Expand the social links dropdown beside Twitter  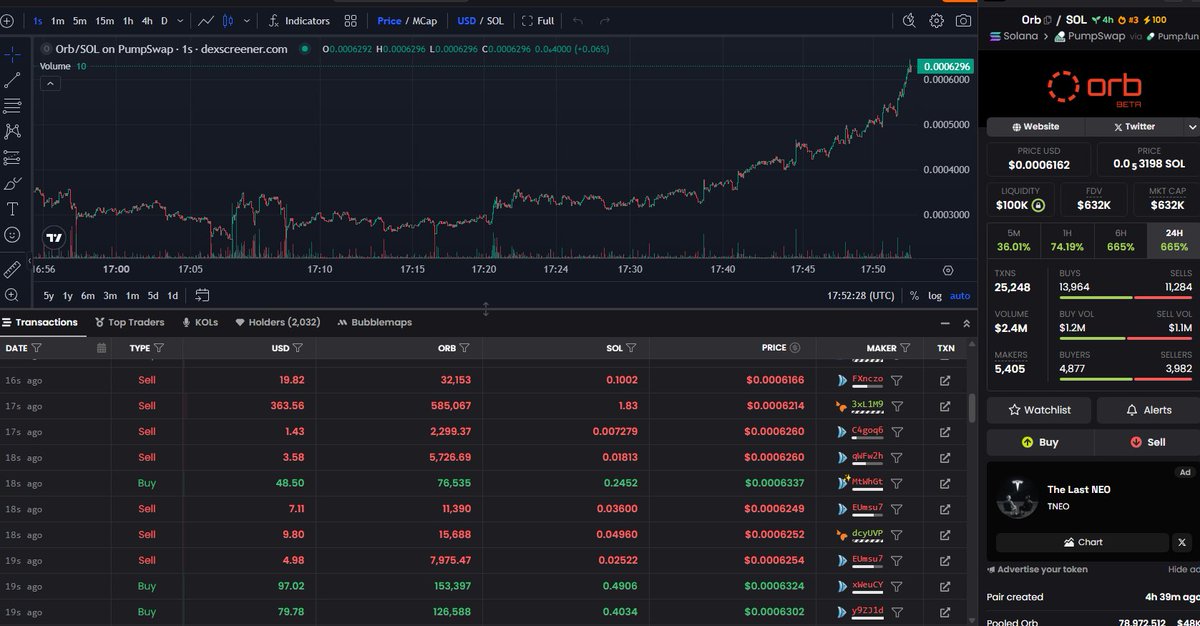coord(1192,127)
